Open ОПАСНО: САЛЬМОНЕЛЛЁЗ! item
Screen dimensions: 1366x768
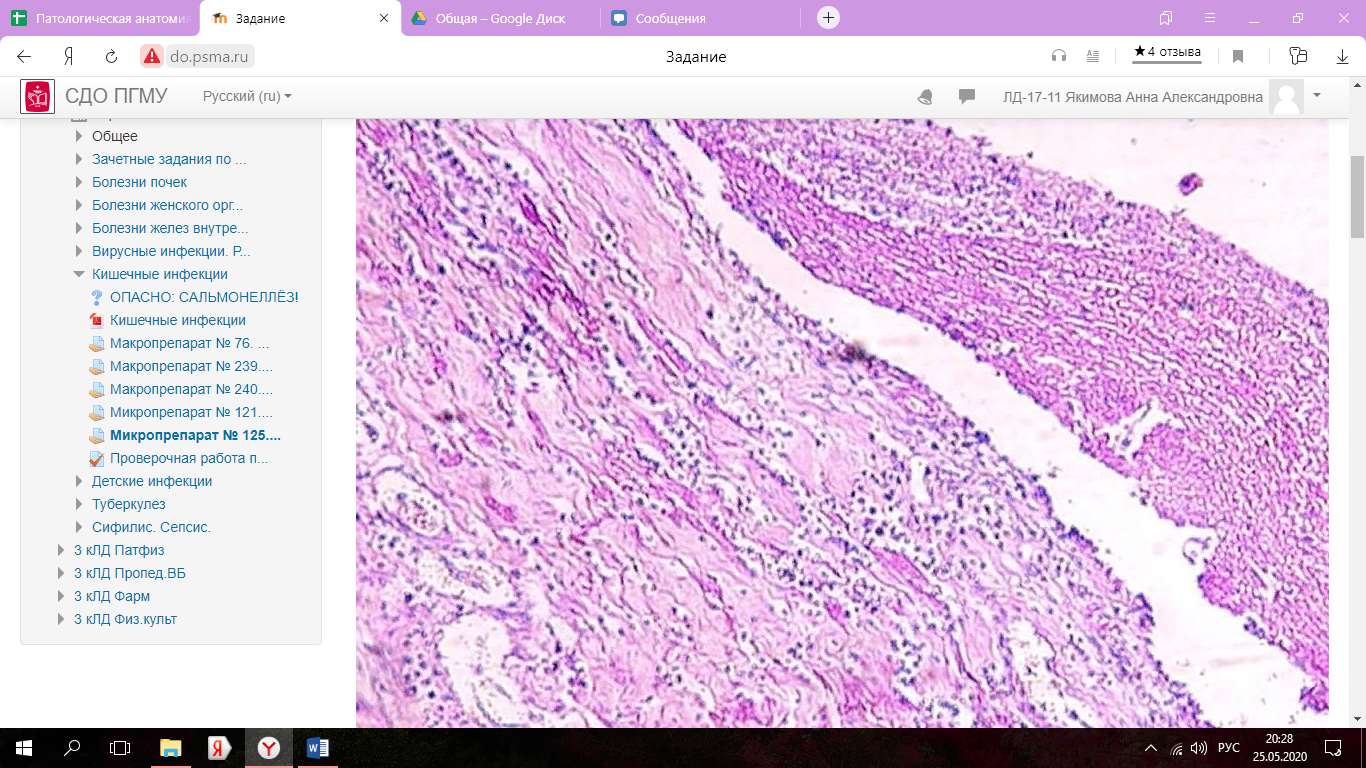coord(204,297)
